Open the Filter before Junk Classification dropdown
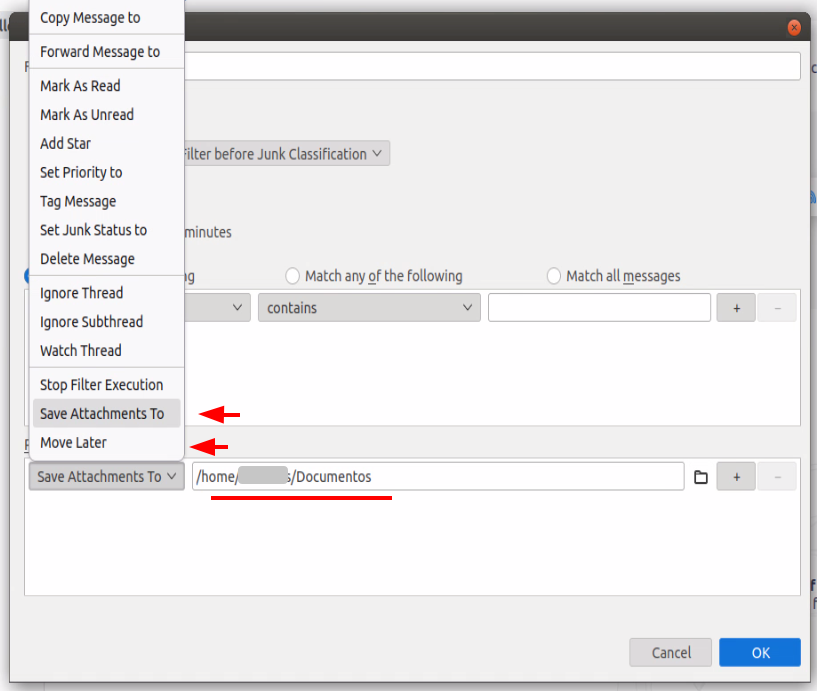This screenshot has width=817, height=691. coord(287,154)
